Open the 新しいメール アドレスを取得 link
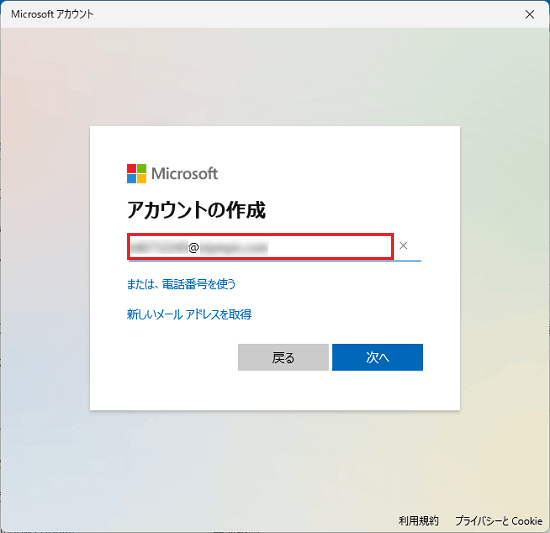This screenshot has width=550, height=533. pyautogui.click(x=189, y=314)
